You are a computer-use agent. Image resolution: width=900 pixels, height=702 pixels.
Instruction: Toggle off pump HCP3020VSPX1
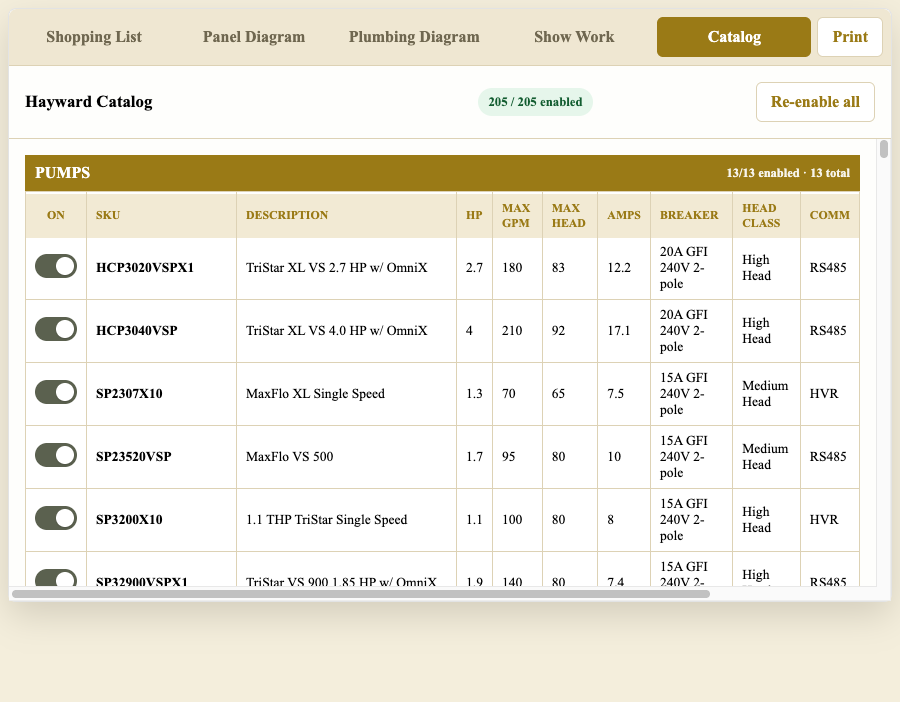point(56,266)
